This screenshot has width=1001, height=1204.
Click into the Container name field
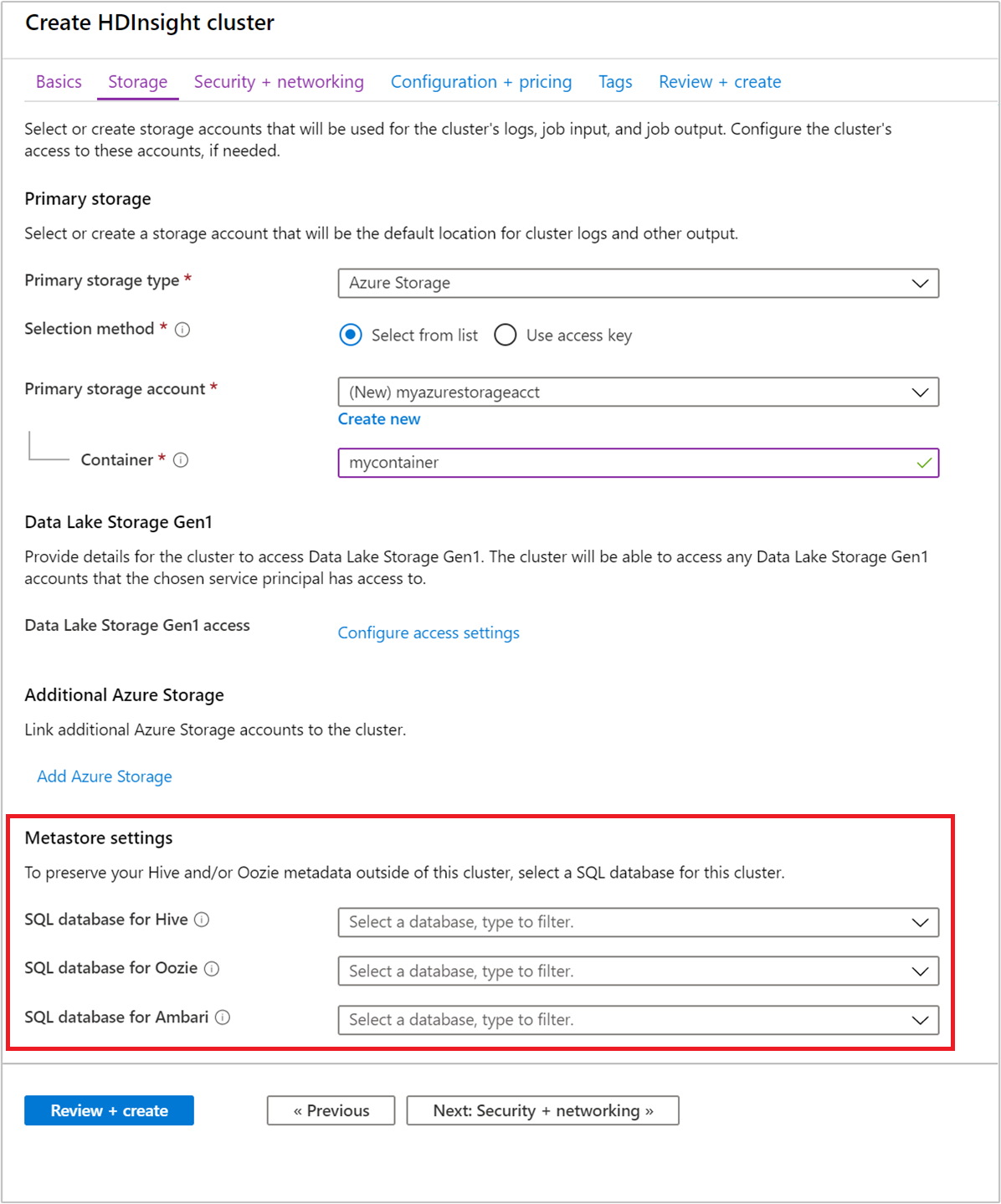pyautogui.click(x=639, y=463)
